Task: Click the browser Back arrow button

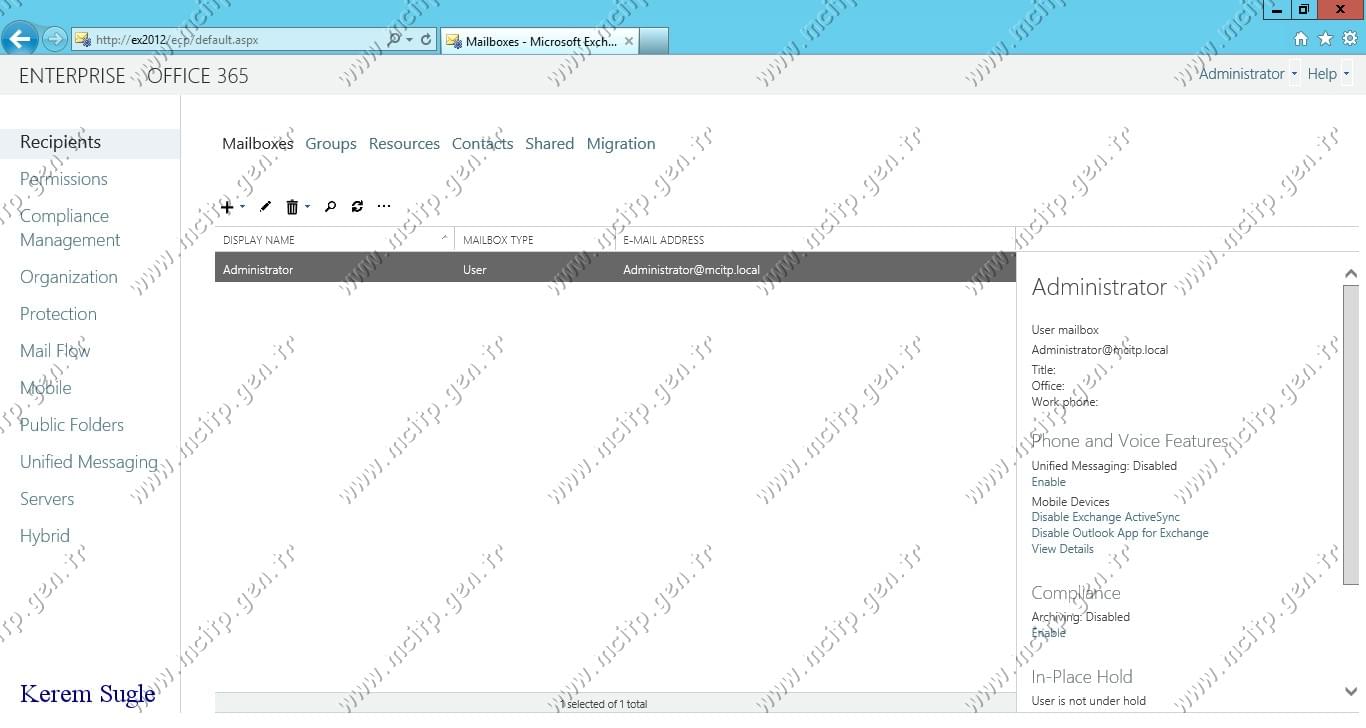Action: coord(19,39)
